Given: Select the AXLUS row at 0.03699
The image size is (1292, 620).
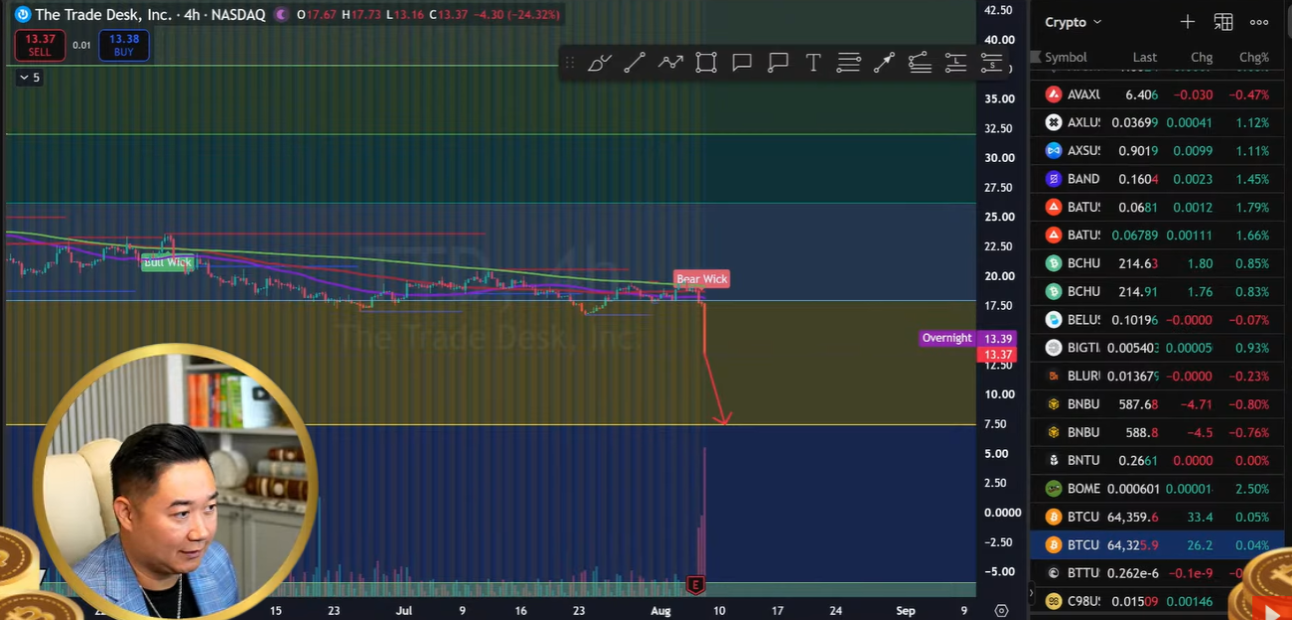Looking at the screenshot, I should coord(1157,123).
